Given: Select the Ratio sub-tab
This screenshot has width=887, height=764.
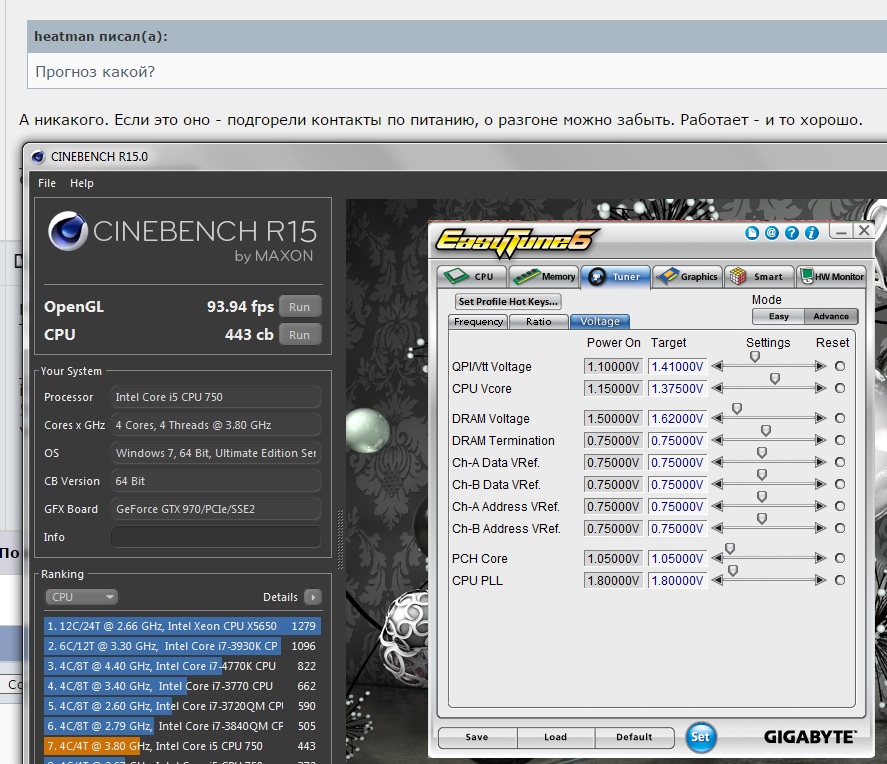Looking at the screenshot, I should (539, 322).
